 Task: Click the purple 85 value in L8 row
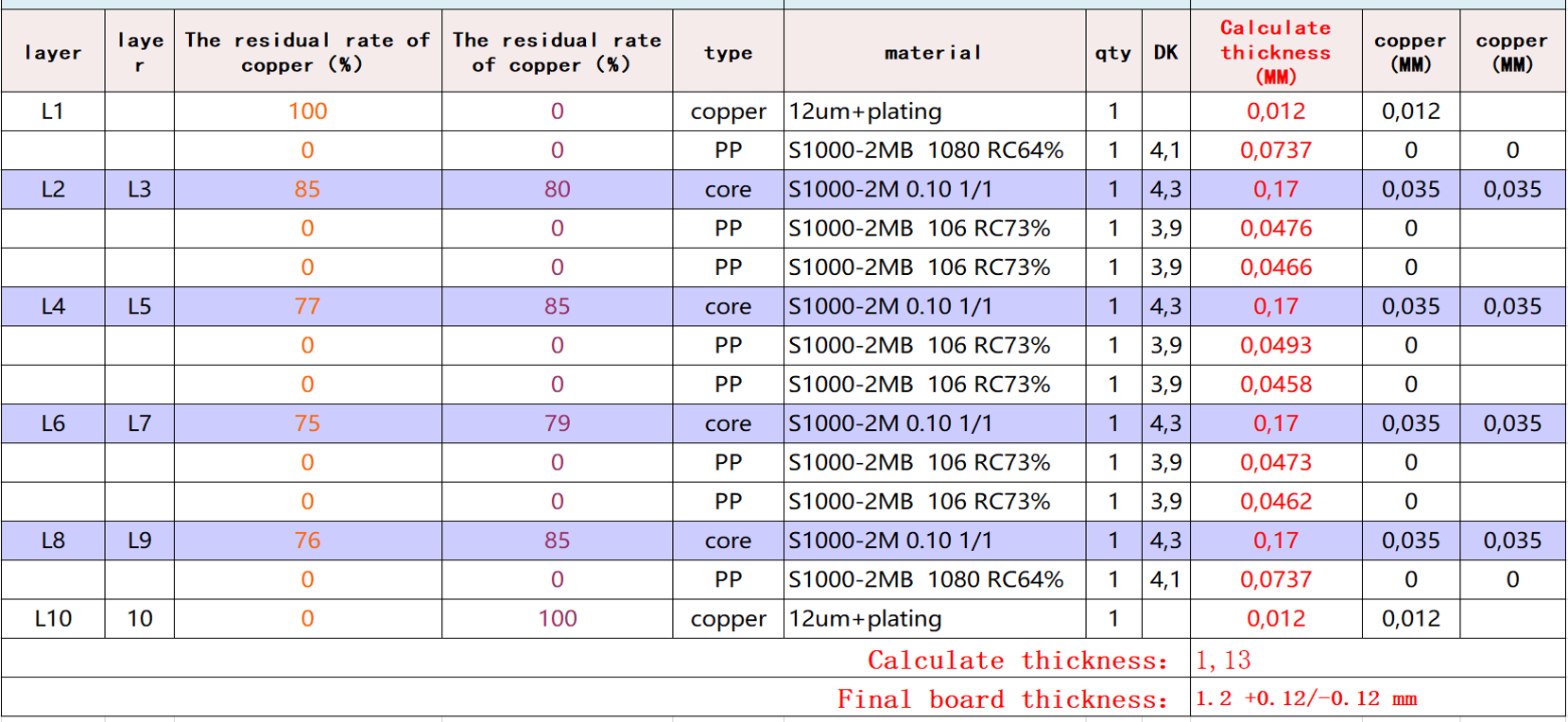coord(558,541)
